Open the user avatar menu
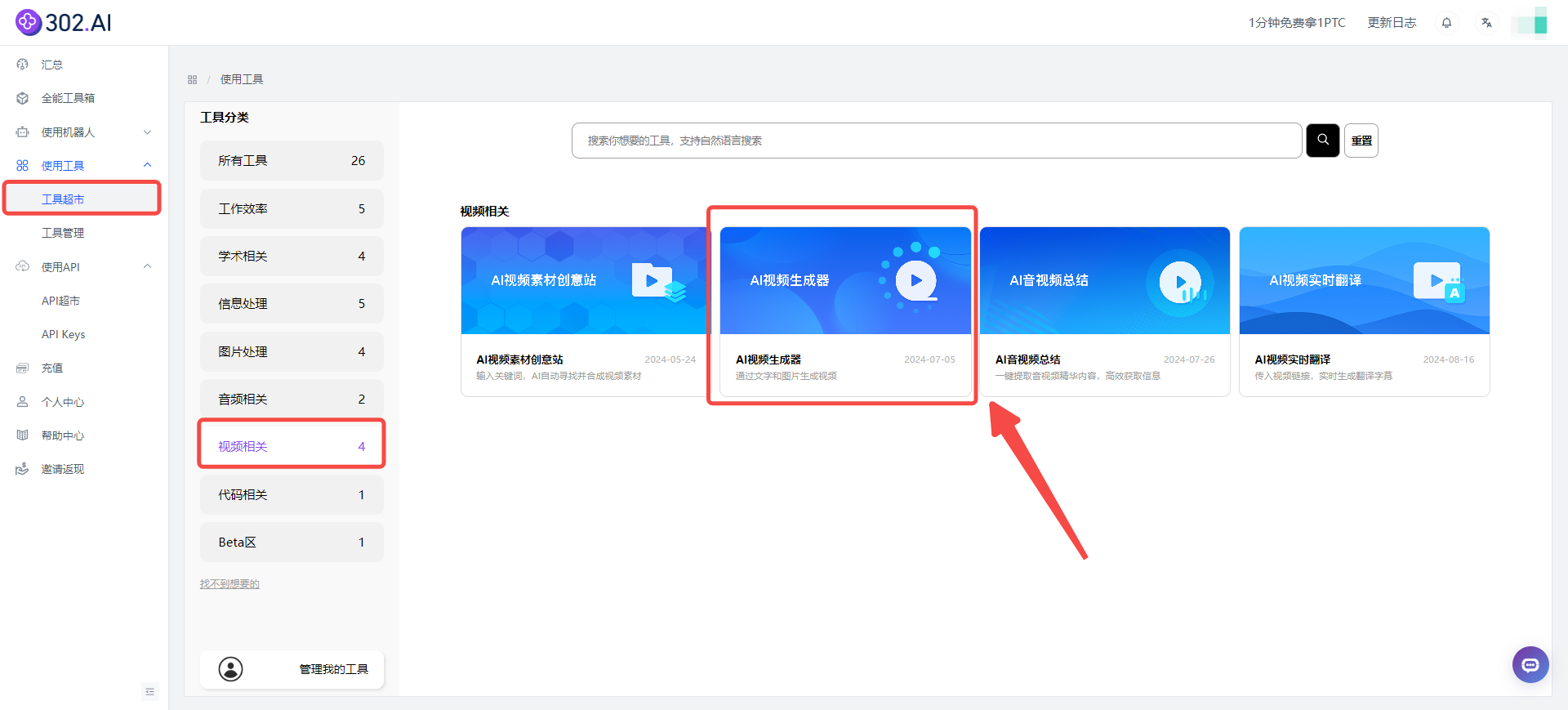 coord(1529,23)
